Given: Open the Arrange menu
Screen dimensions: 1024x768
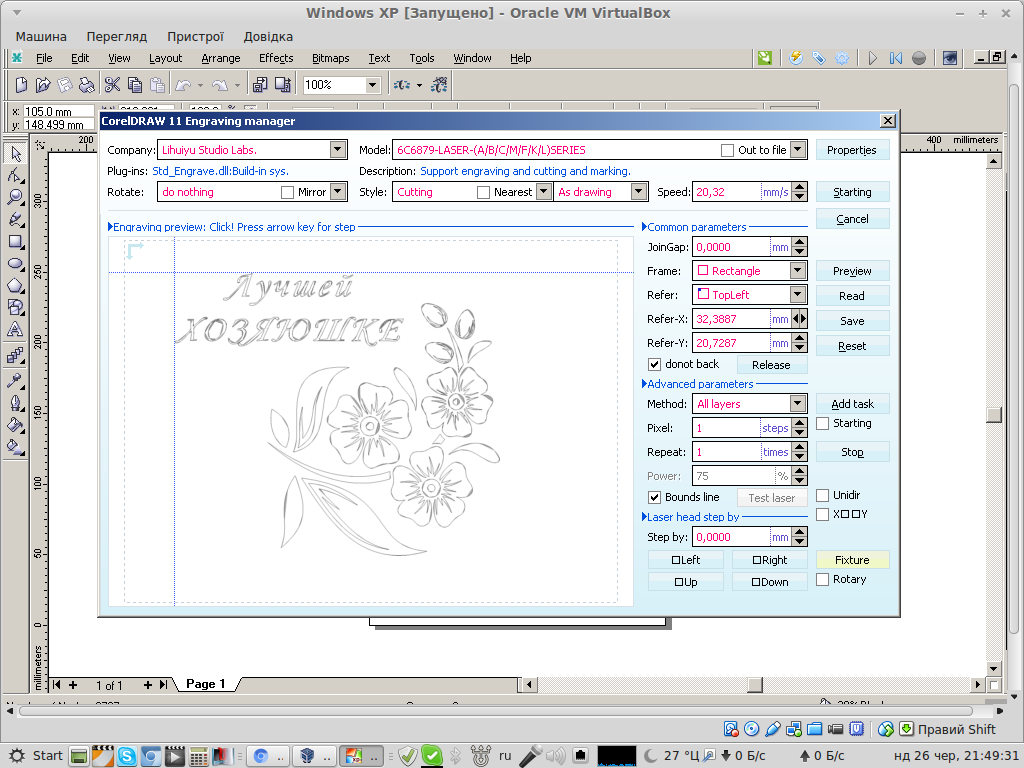Looking at the screenshot, I should pyautogui.click(x=221, y=58).
